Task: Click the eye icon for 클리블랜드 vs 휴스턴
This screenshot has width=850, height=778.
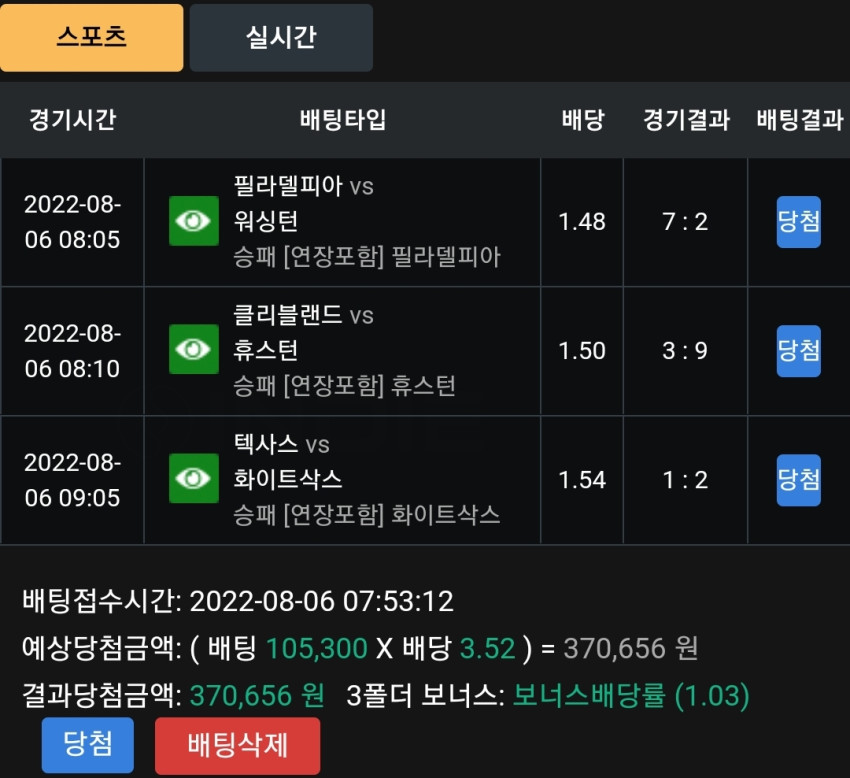Action: [x=194, y=350]
